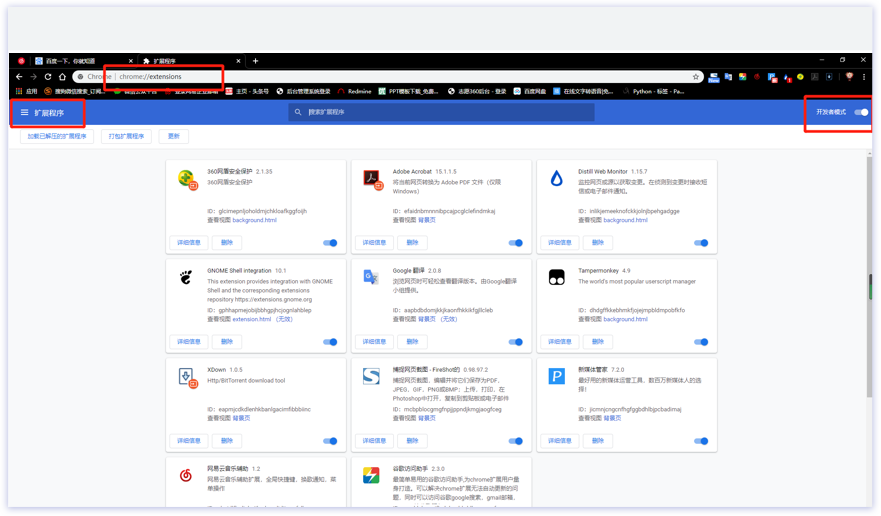Disable the Google 翻译 extension toggle
The image size is (881, 516).
click(x=515, y=342)
